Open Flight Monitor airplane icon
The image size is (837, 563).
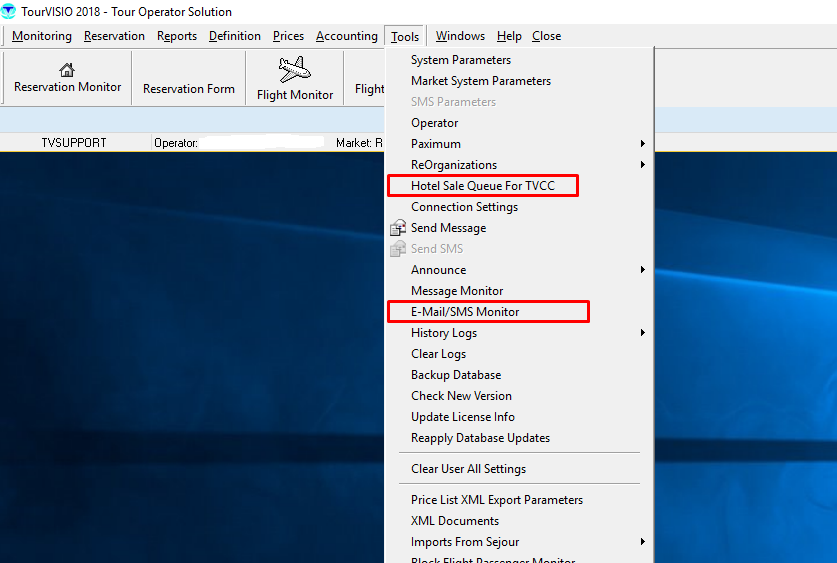294,70
